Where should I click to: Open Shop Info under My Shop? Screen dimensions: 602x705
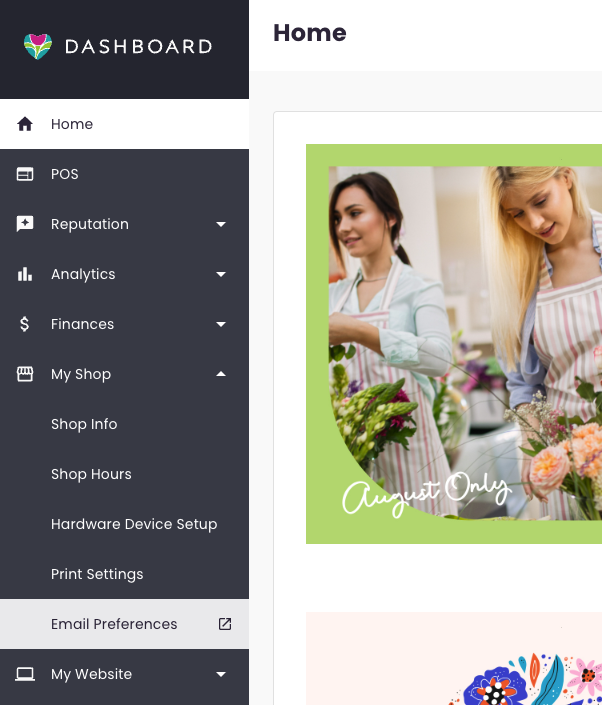pos(84,424)
